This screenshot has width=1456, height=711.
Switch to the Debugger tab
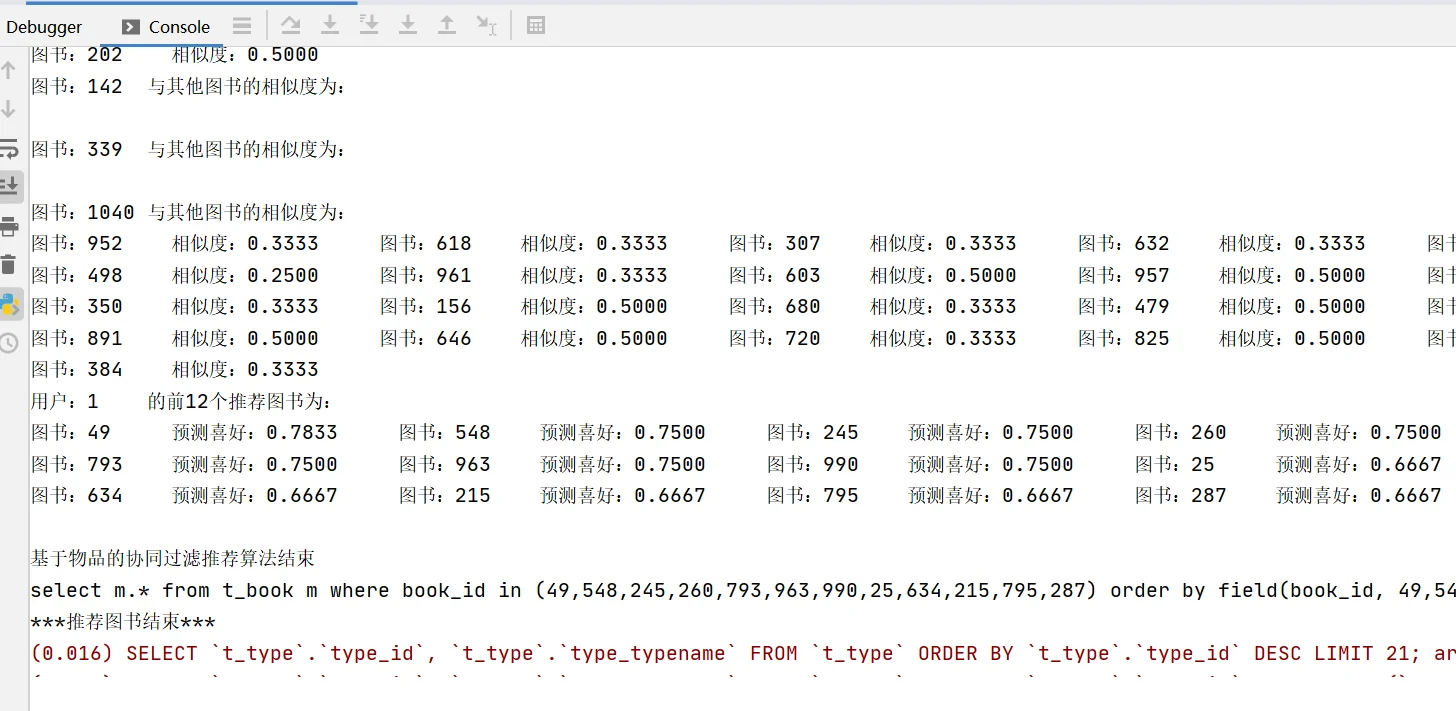pos(44,26)
